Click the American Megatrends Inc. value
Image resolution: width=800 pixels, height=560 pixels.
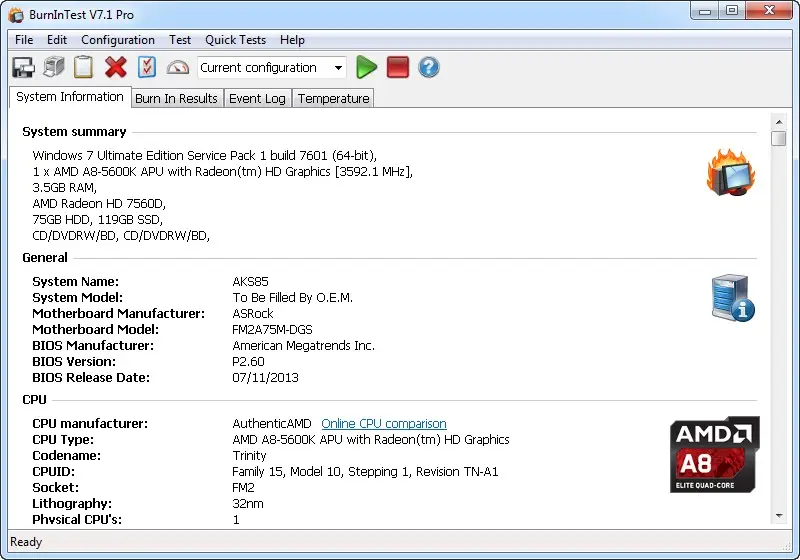point(304,346)
